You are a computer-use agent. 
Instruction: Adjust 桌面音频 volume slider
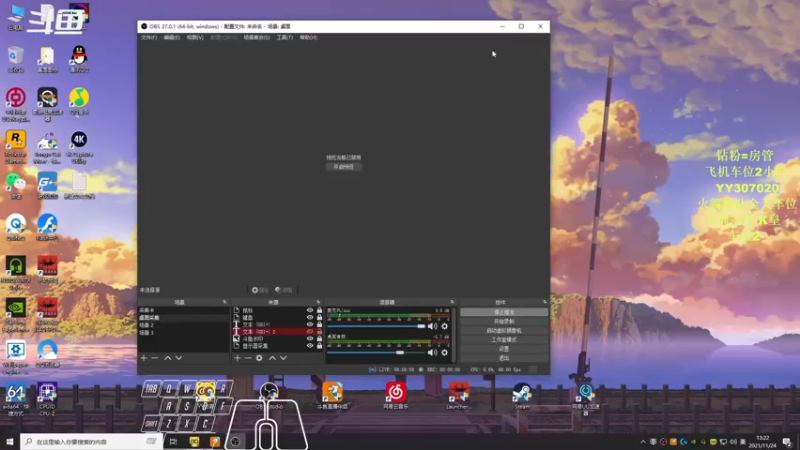pos(376,353)
